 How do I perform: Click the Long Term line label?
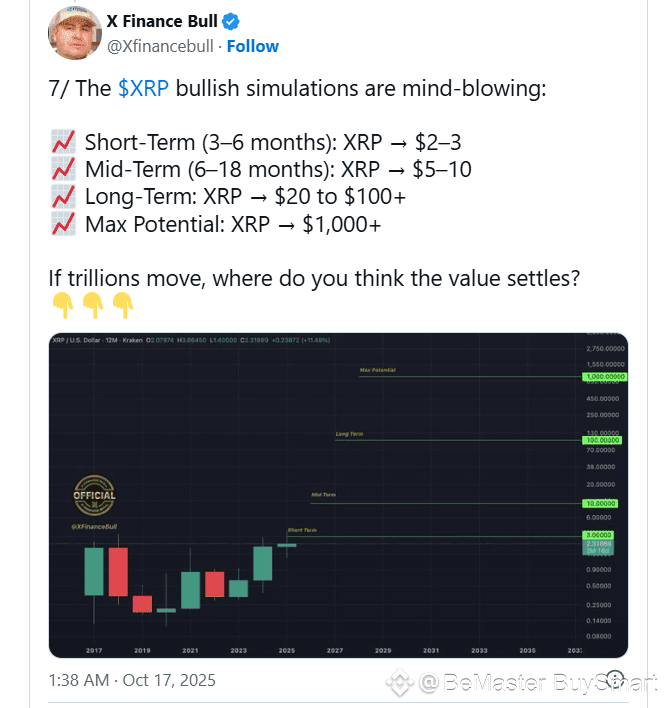point(350,435)
